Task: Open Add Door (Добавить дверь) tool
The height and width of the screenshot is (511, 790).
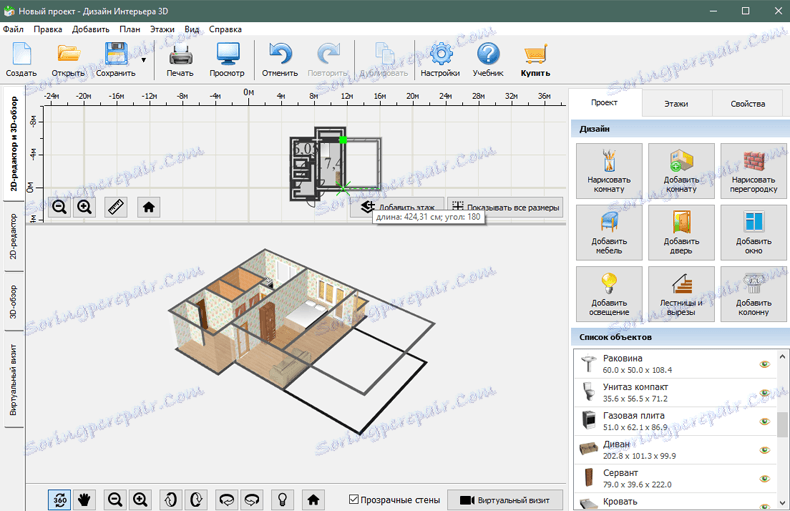Action: 681,231
